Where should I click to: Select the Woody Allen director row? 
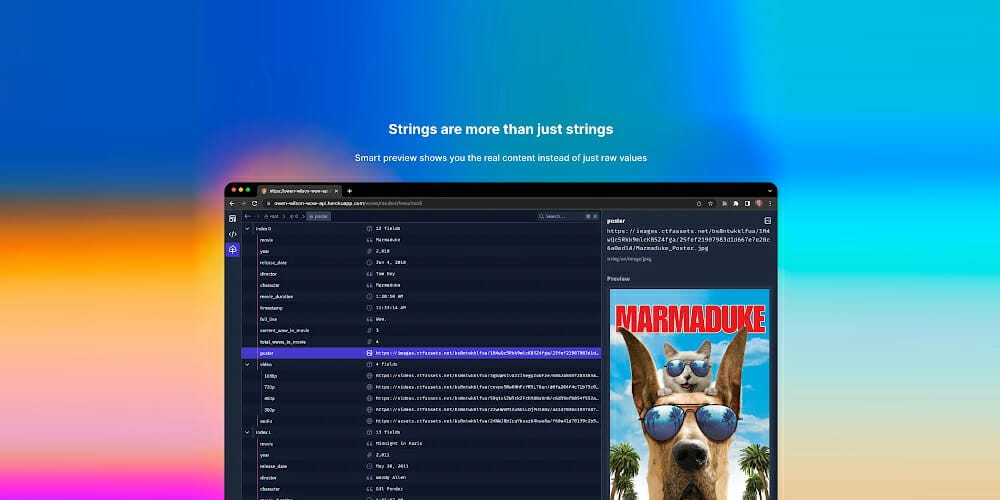[422, 478]
